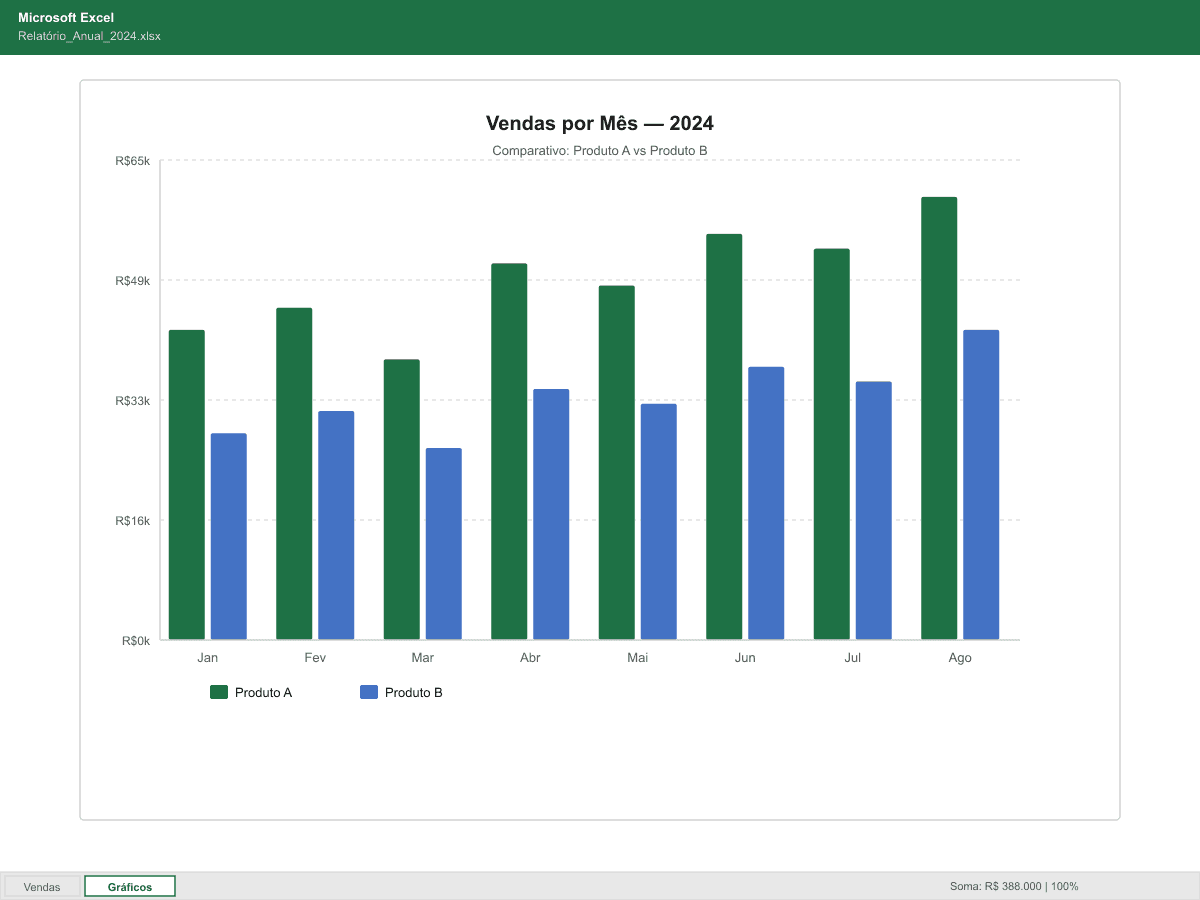Select the Produto B legend label

412,692
